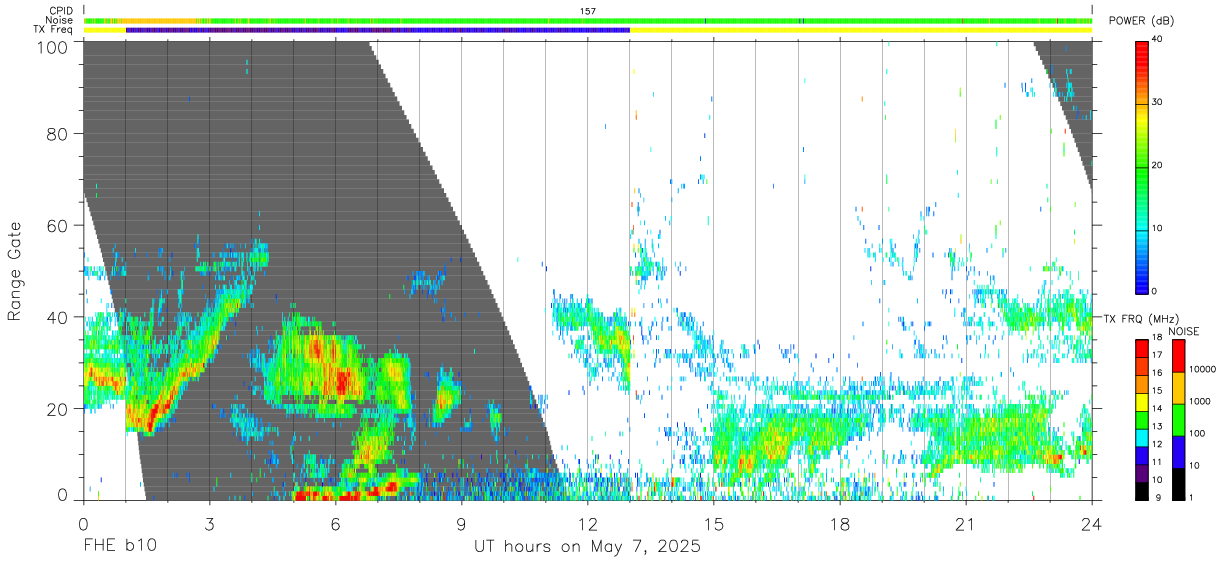Pick the green swatch in the NOISE legend

1178,419
